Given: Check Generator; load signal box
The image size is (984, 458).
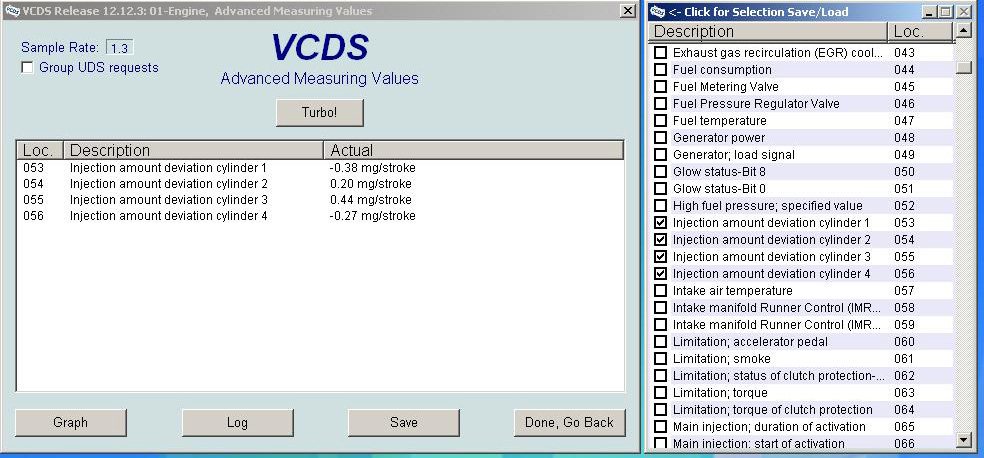Looking at the screenshot, I should [660, 154].
